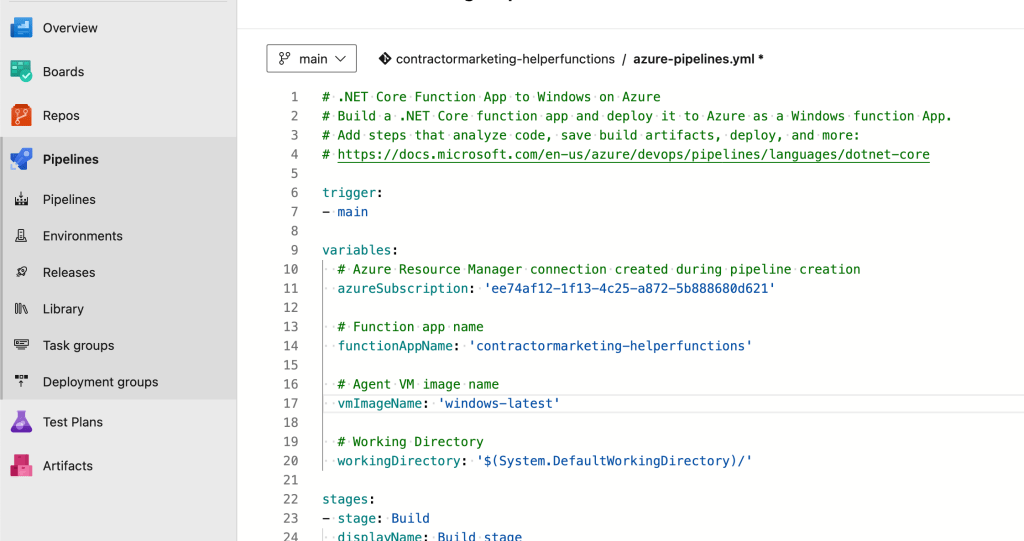
Task: Click the branch icon in main selector
Action: coord(284,59)
